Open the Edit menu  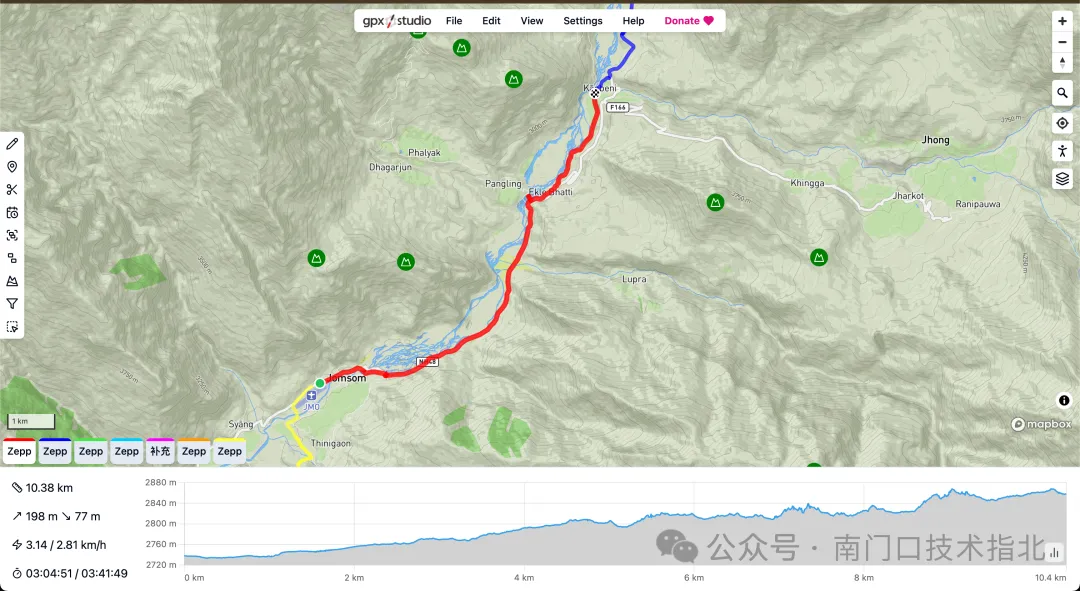coord(491,20)
